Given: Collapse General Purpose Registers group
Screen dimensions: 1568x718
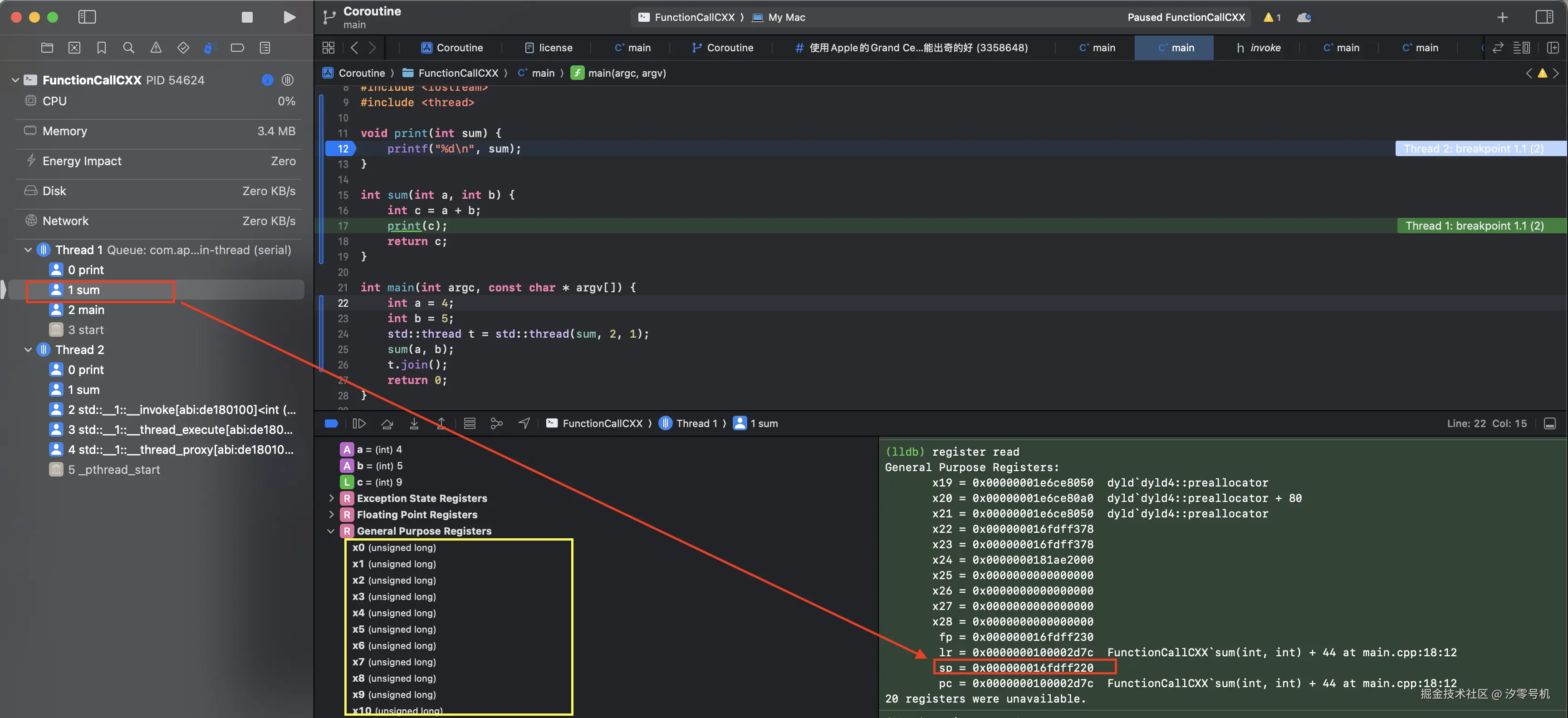Looking at the screenshot, I should point(331,531).
